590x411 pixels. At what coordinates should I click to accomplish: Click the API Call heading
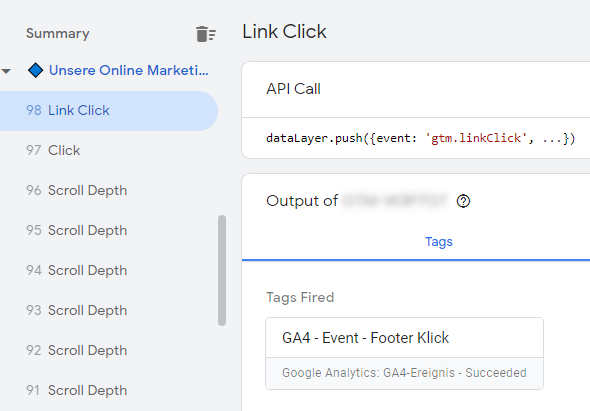click(x=293, y=89)
